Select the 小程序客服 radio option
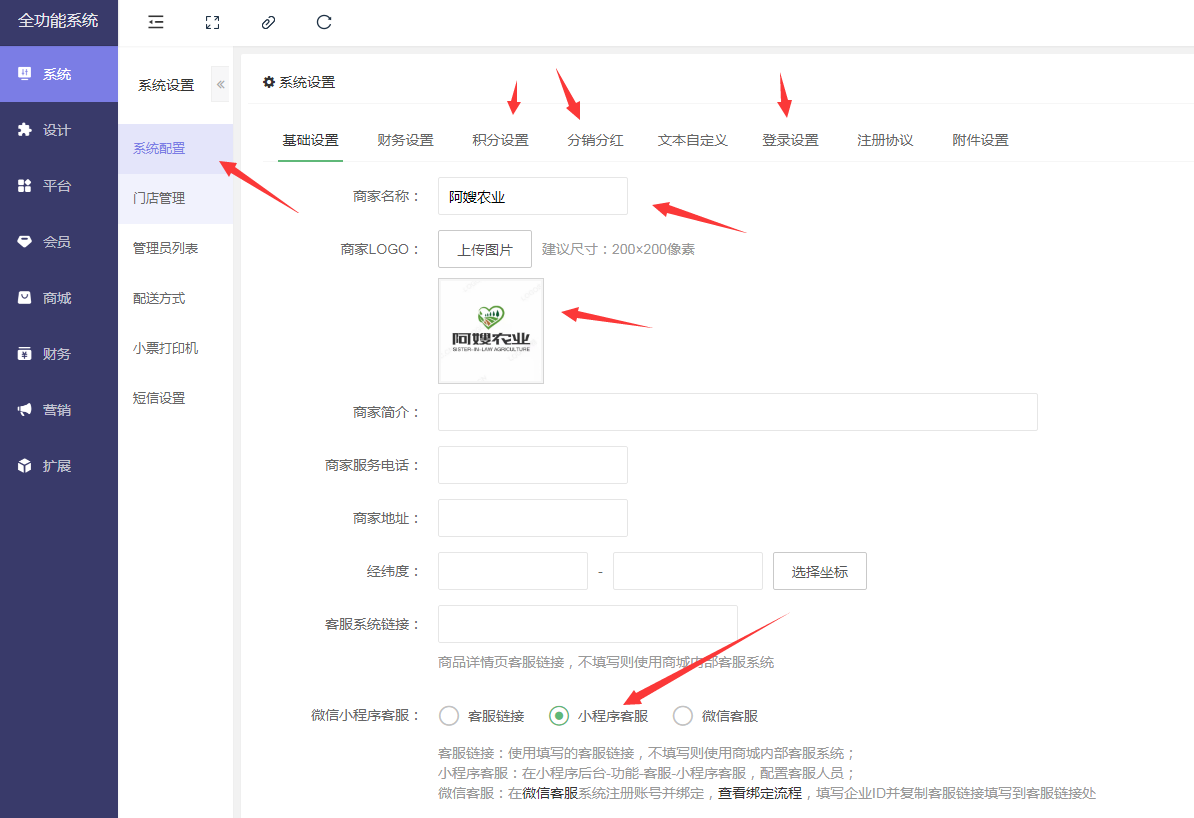The width and height of the screenshot is (1194, 818). coord(560,716)
